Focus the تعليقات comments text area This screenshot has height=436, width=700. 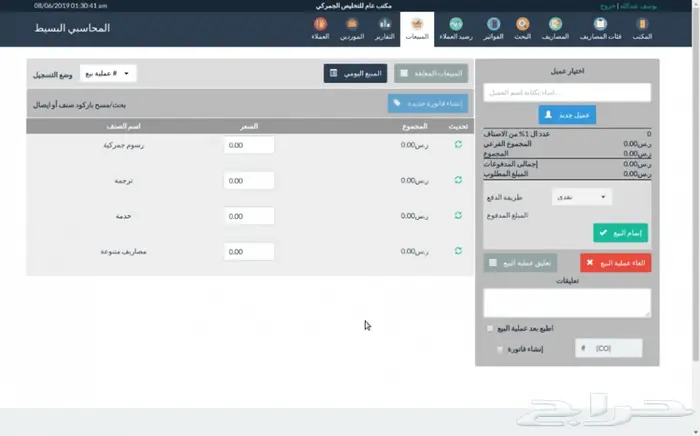pos(567,303)
